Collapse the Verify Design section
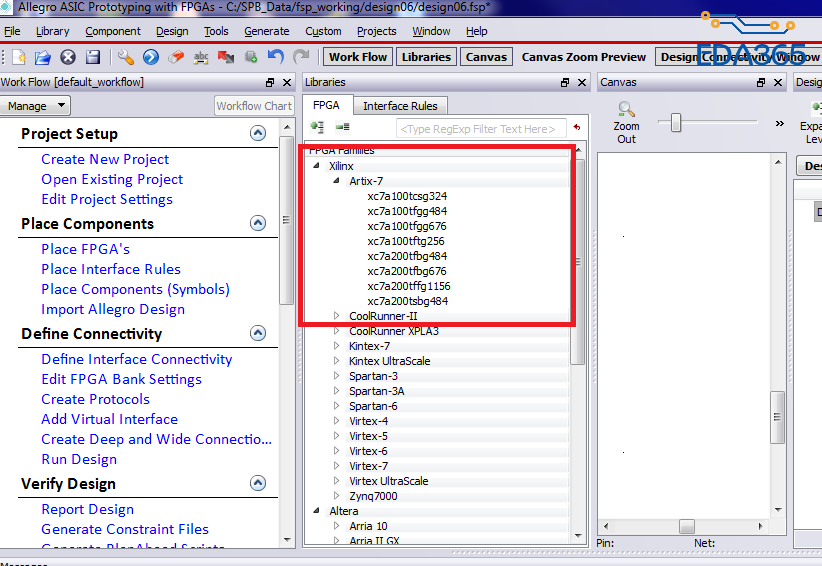The height and width of the screenshot is (566, 822). 257,483
